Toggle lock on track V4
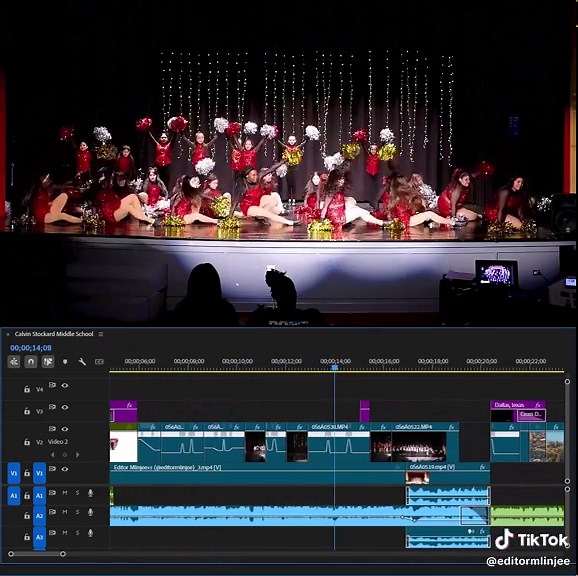The image size is (578, 576). [27, 389]
